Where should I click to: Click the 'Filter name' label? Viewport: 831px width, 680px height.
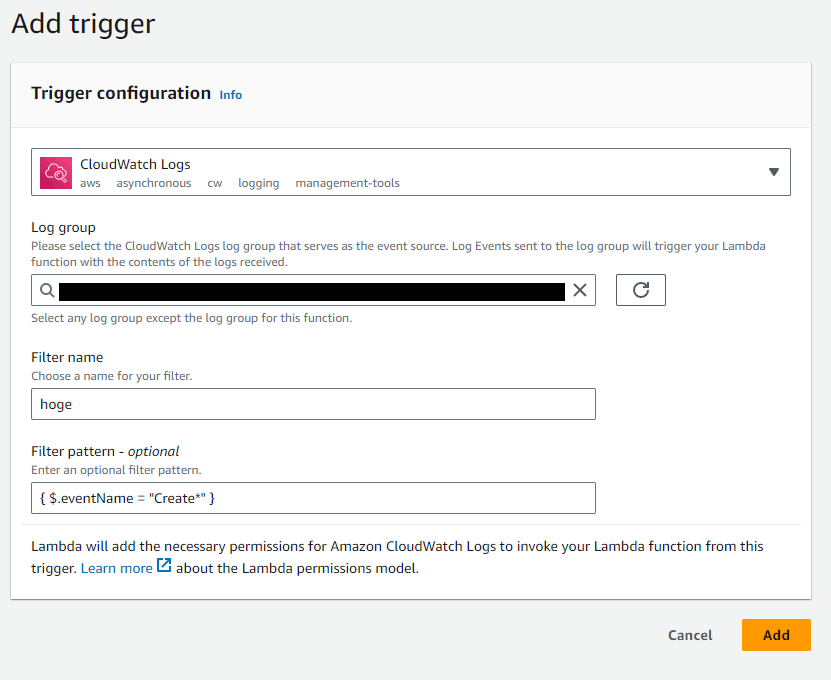[67, 357]
